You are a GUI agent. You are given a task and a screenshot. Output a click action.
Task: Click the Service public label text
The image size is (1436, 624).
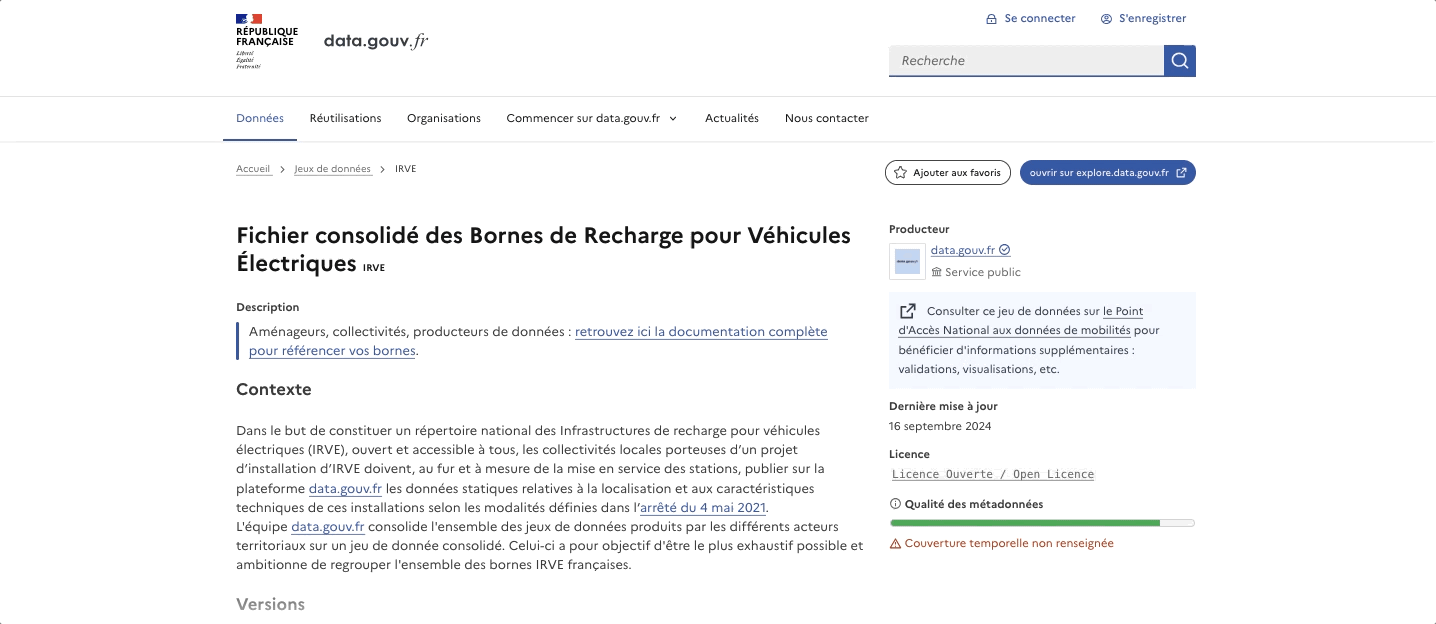pyautogui.click(x=983, y=272)
